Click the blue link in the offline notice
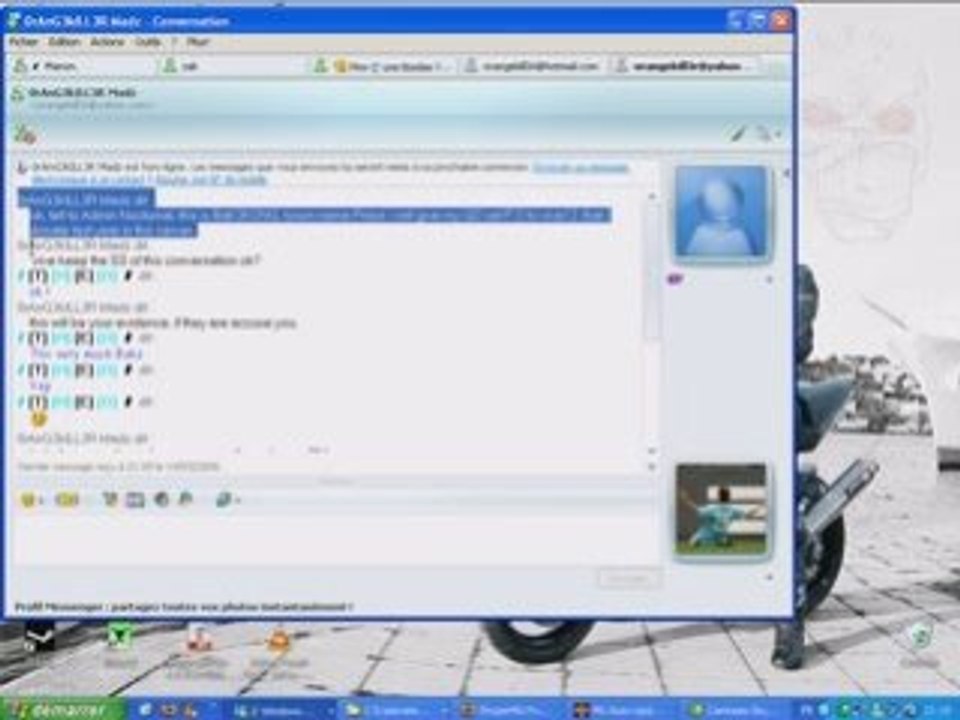Image resolution: width=960 pixels, height=720 pixels. [580, 168]
